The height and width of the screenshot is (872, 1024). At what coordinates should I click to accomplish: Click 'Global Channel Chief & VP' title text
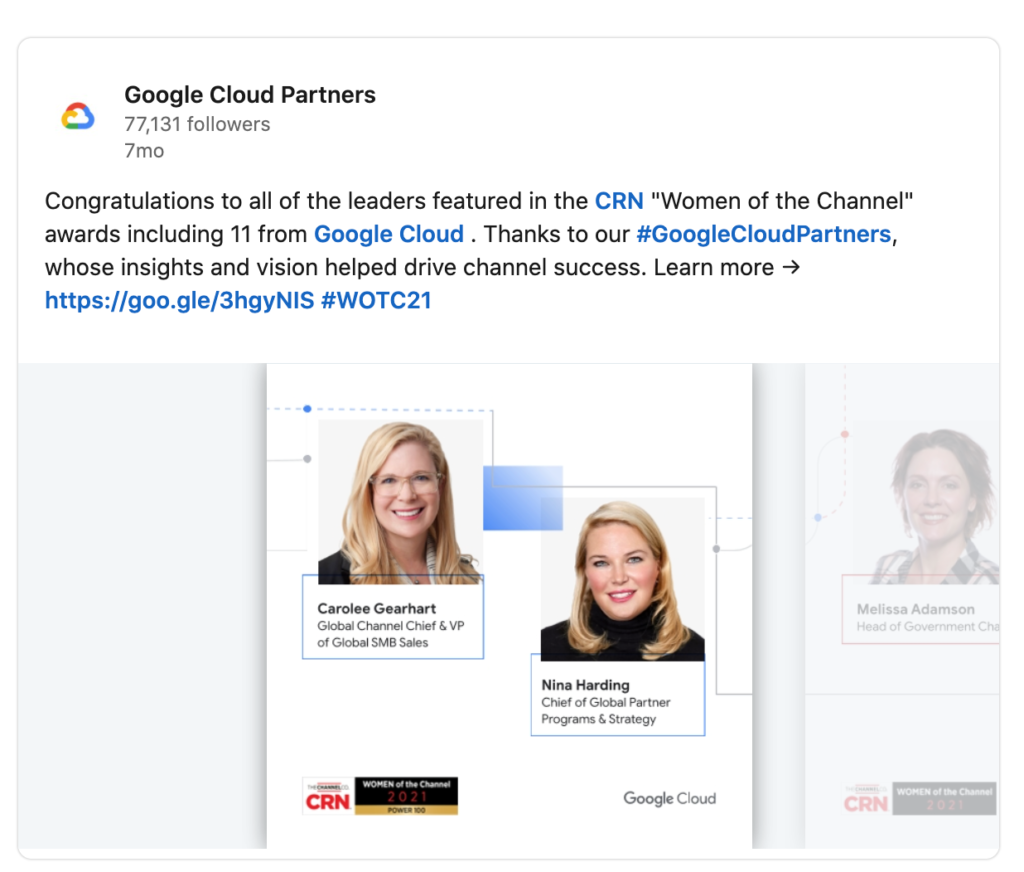pos(391,626)
